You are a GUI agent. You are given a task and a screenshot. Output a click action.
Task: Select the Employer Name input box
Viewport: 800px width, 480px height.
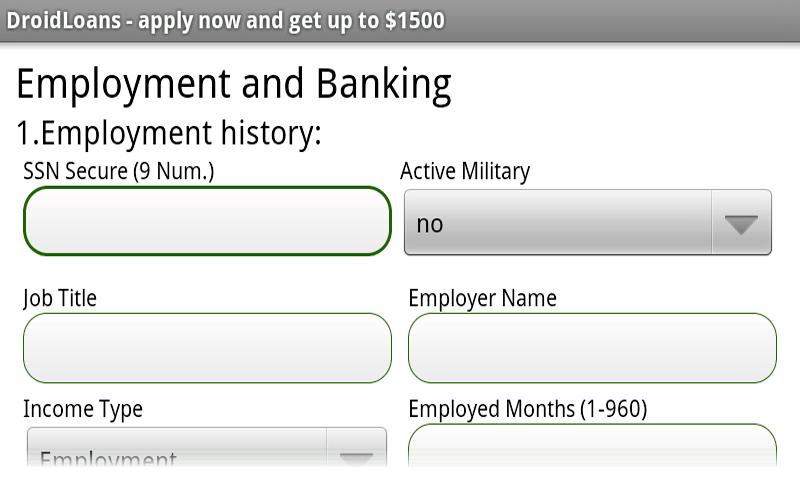click(592, 348)
